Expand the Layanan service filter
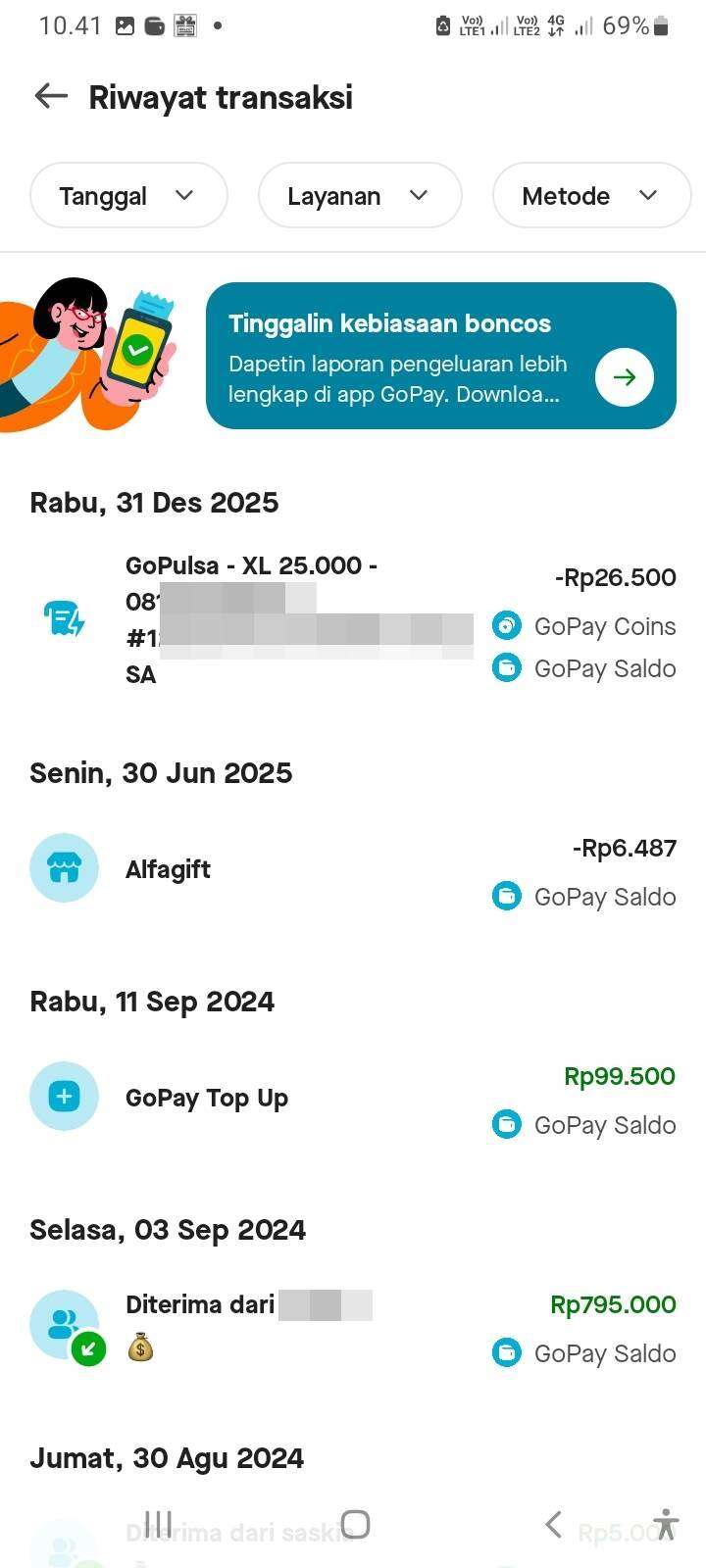 [x=359, y=196]
